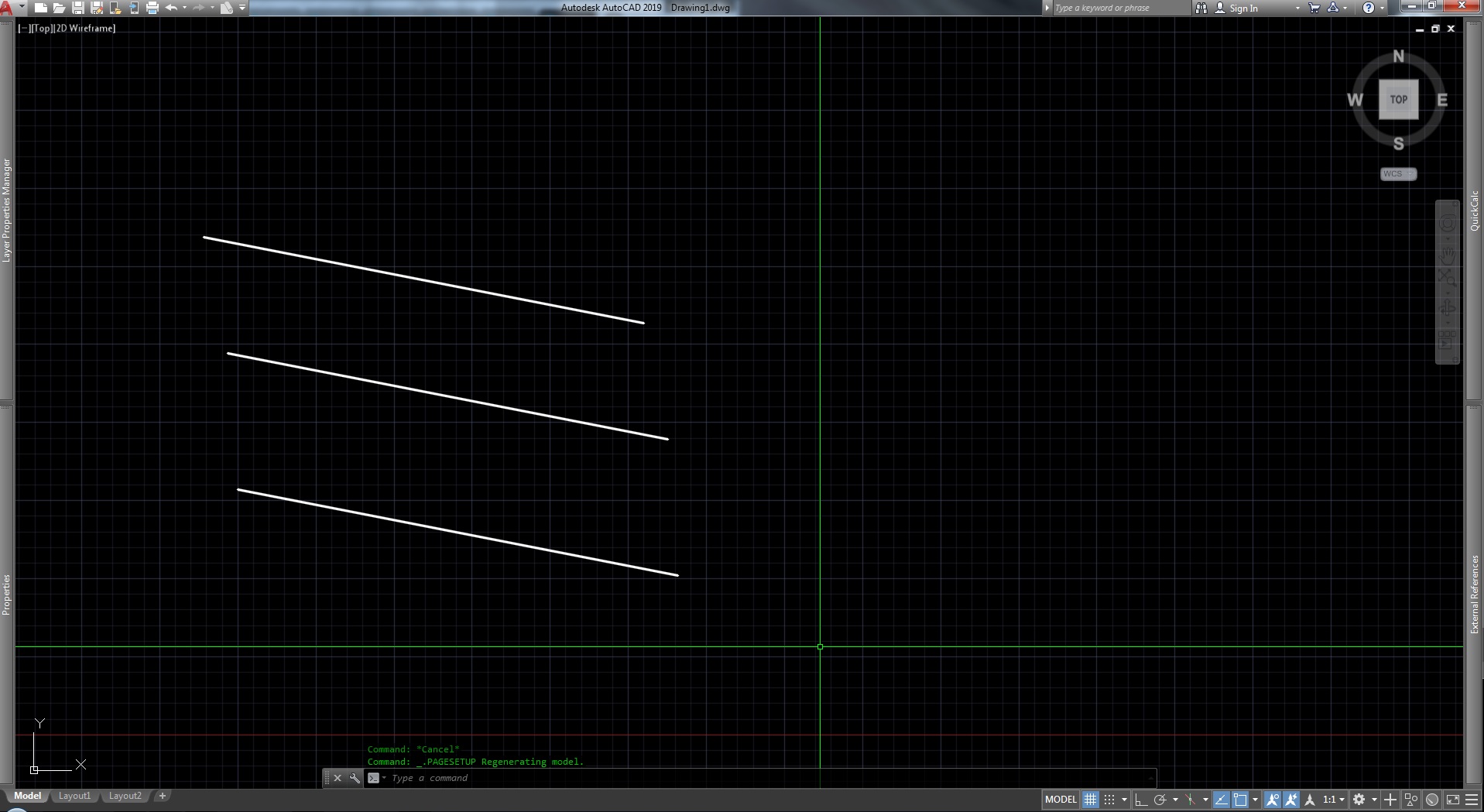Open the 2D Wireframe viewport control menu
Screen dimensions: 1484x812
coord(85,28)
